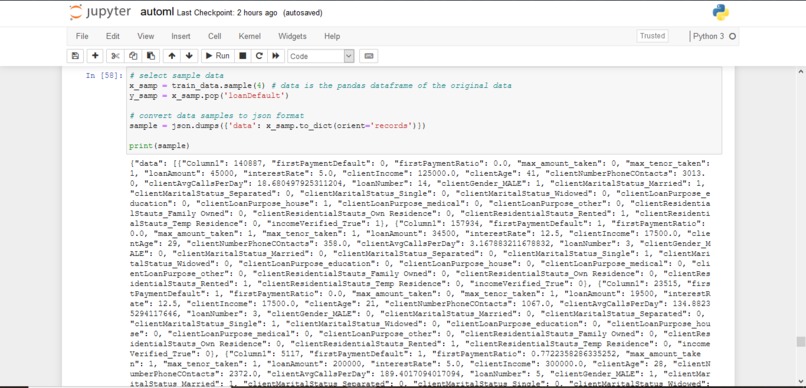The image size is (806, 388).
Task: Restart the kernel with the circular arrow icon
Action: coord(259,56)
